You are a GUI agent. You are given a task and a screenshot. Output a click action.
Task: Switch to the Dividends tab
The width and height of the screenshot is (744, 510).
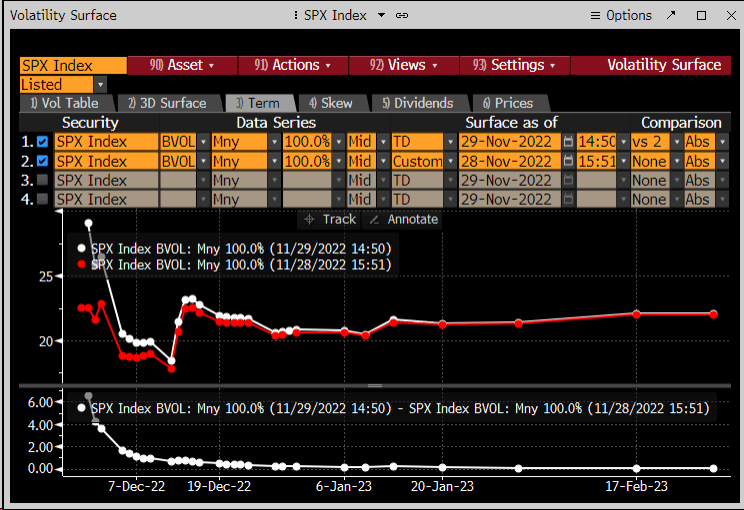[418, 103]
